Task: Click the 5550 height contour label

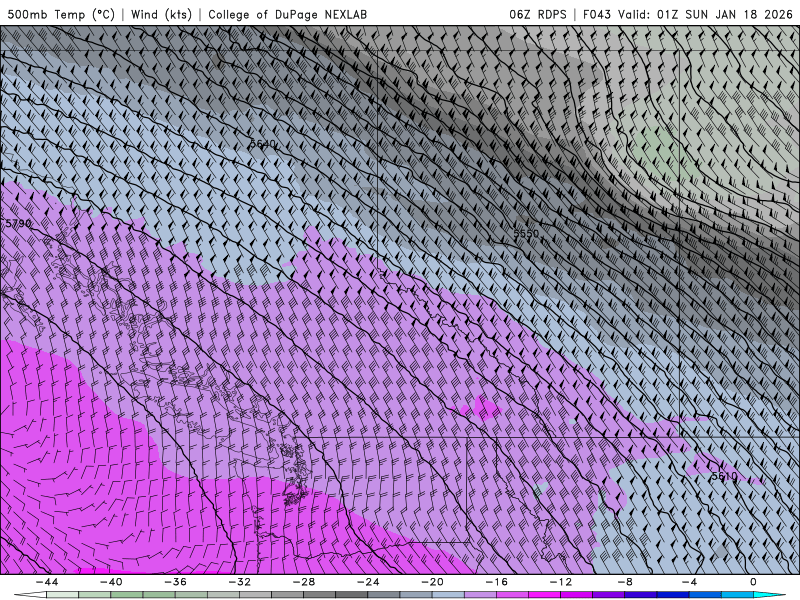Action: (x=526, y=234)
